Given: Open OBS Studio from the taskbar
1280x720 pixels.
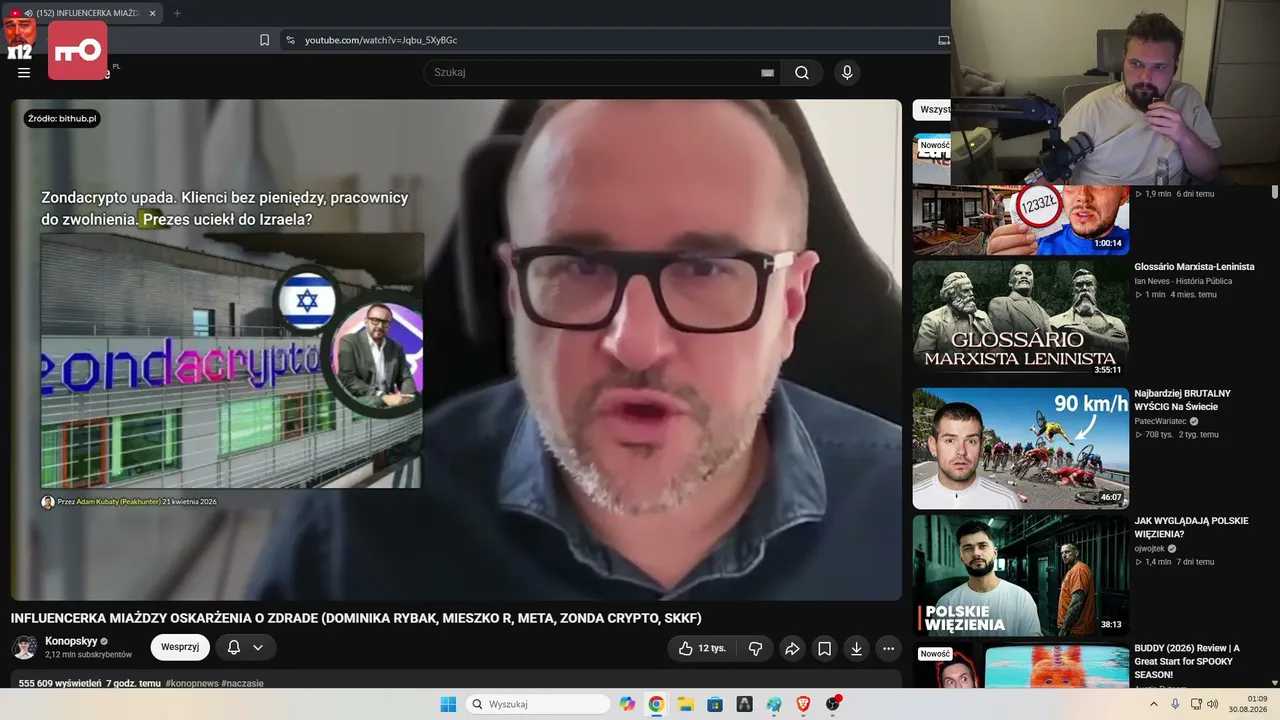Looking at the screenshot, I should [x=833, y=704].
